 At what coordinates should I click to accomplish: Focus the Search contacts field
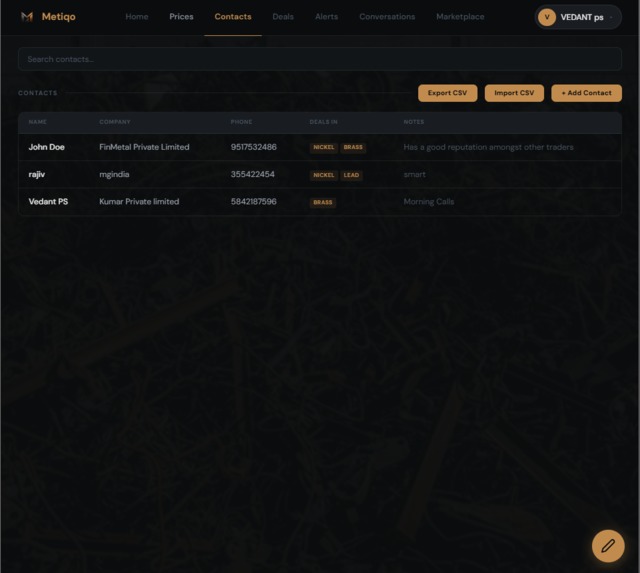coord(320,59)
